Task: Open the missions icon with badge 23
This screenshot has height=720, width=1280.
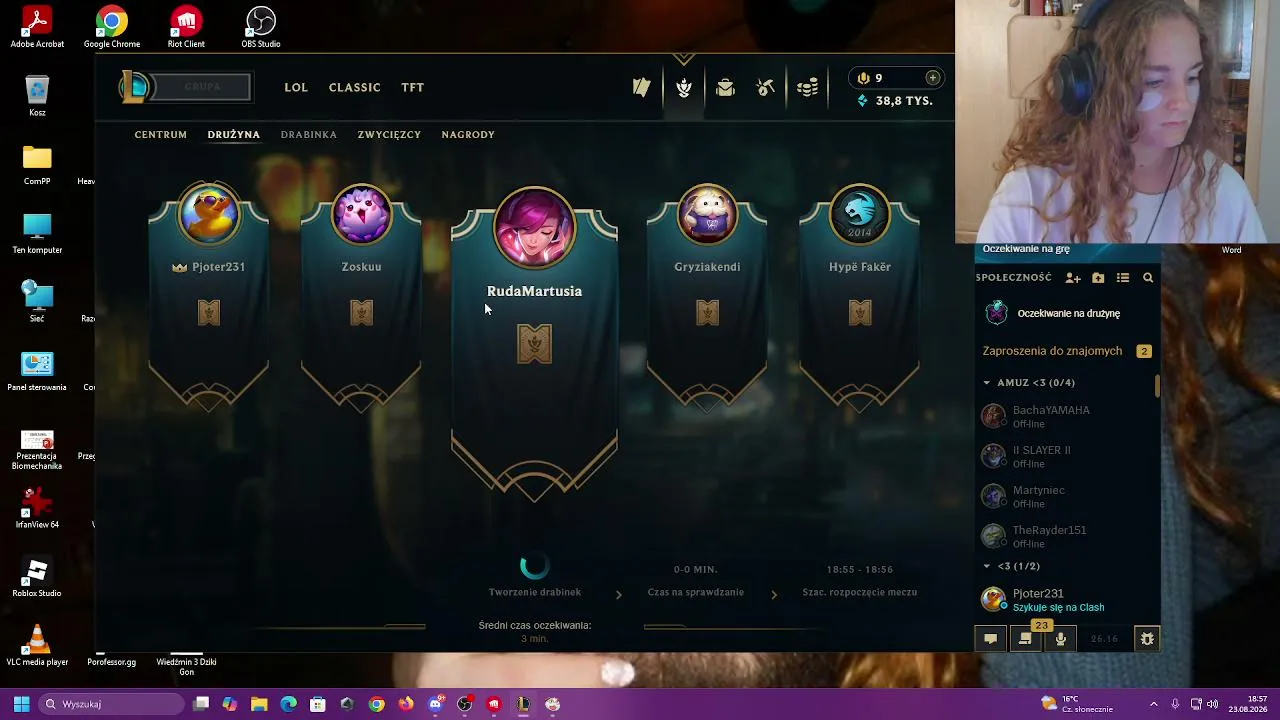Action: [x=1025, y=639]
